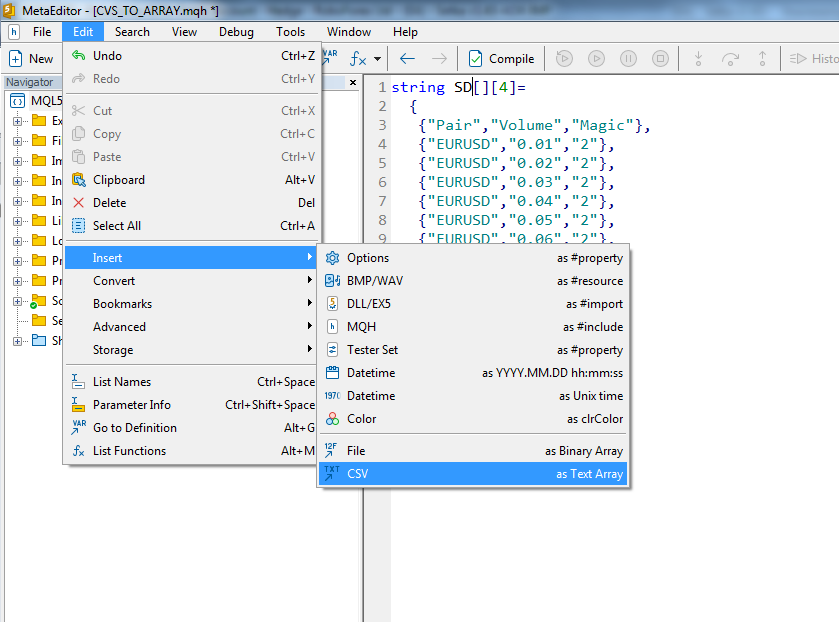Click the Undo green arrow icon
The width and height of the screenshot is (839, 622).
pyautogui.click(x=79, y=56)
